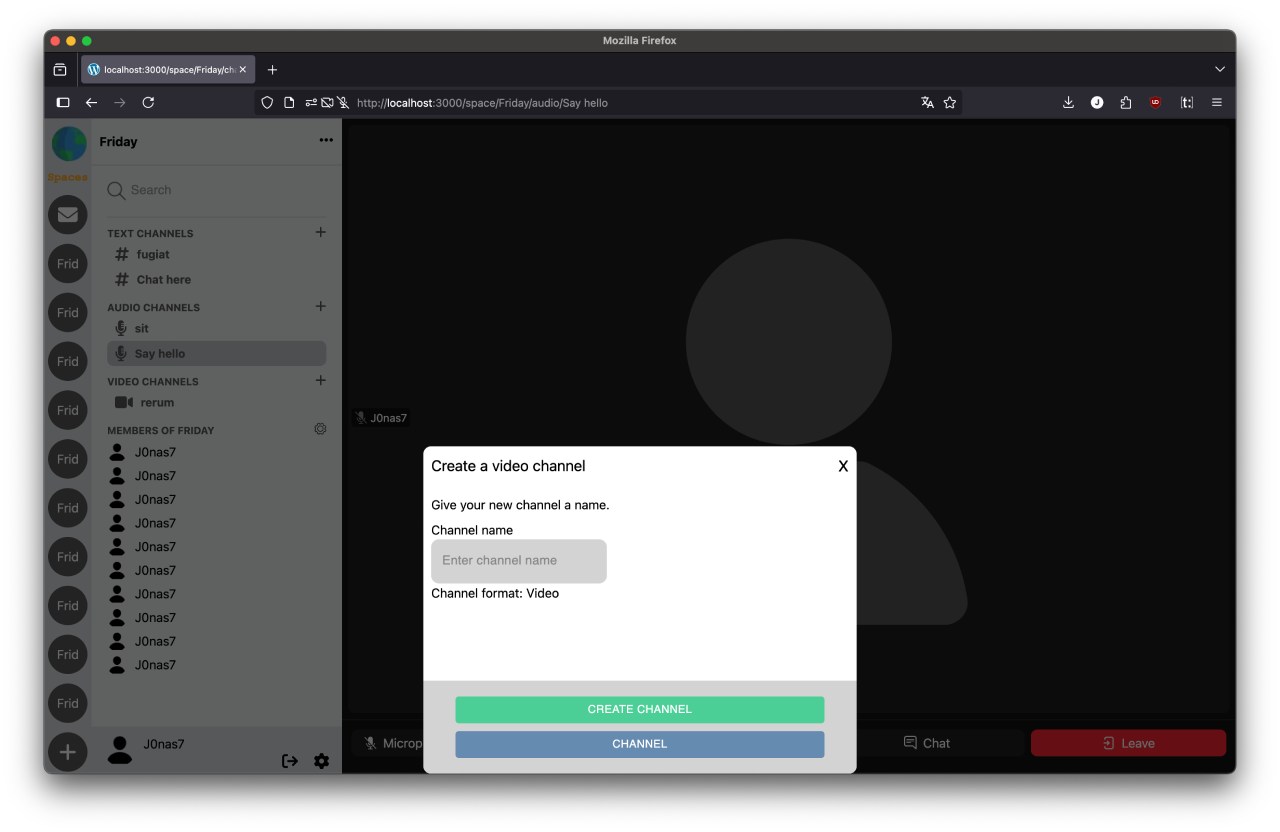Open Firefox application menu

[x=1216, y=103]
